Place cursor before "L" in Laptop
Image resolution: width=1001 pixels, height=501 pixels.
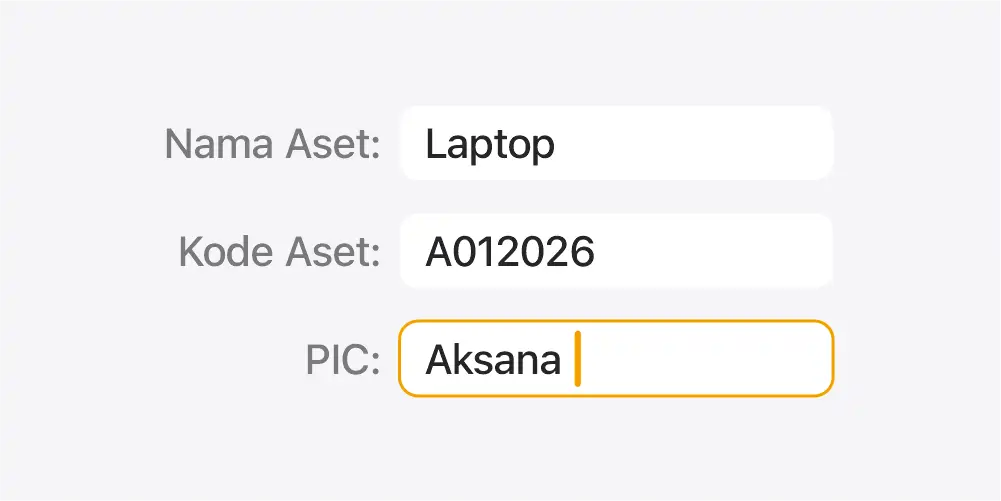click(x=427, y=145)
